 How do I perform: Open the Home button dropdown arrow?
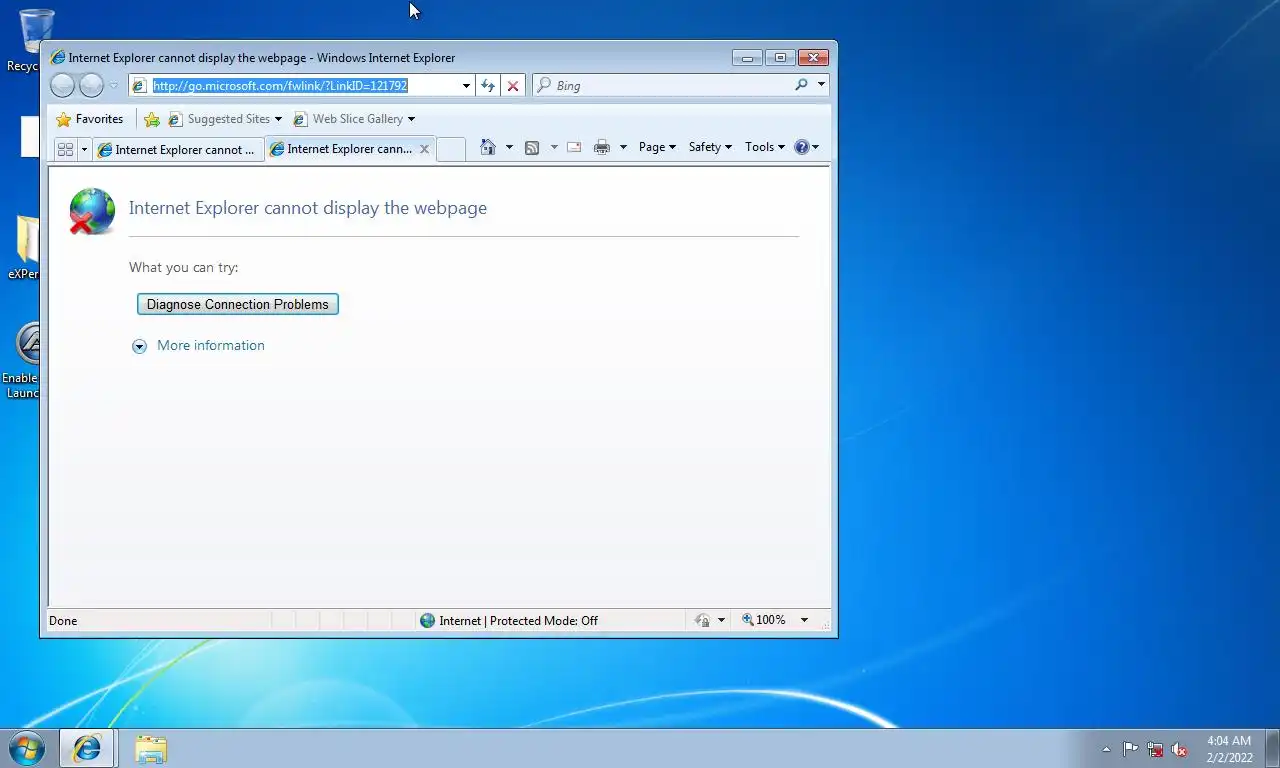click(x=509, y=147)
